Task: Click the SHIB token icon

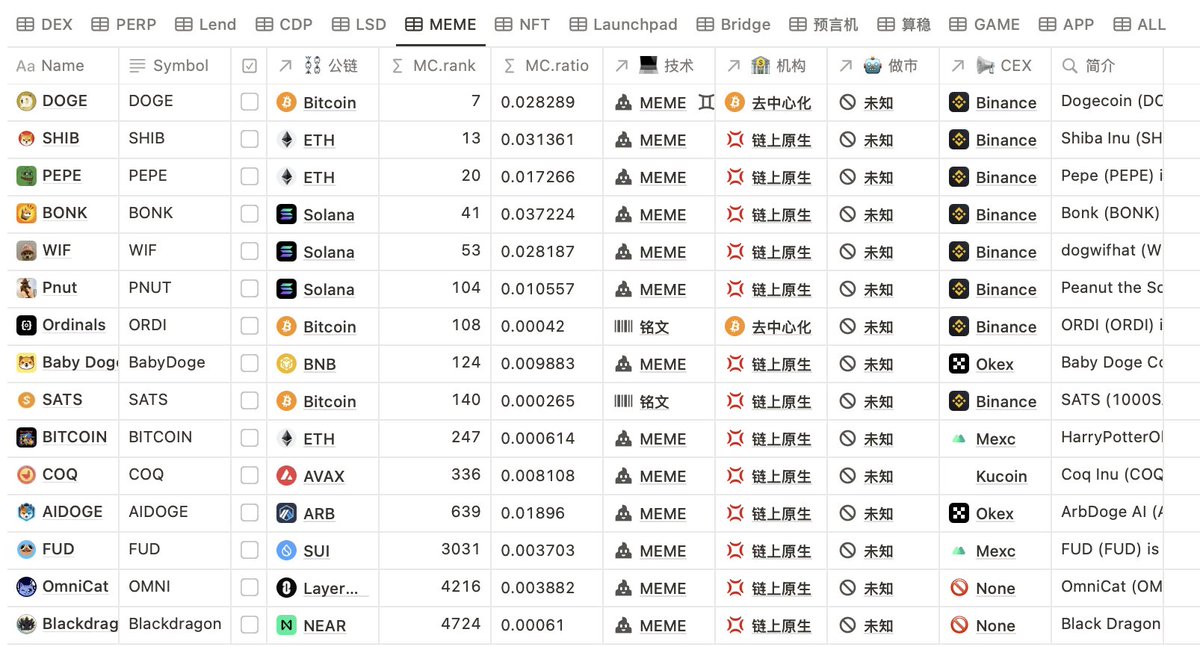Action: 26,138
